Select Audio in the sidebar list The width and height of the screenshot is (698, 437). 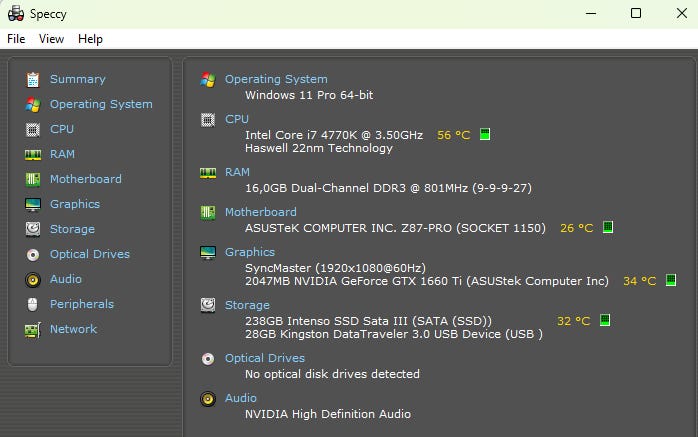(x=65, y=279)
